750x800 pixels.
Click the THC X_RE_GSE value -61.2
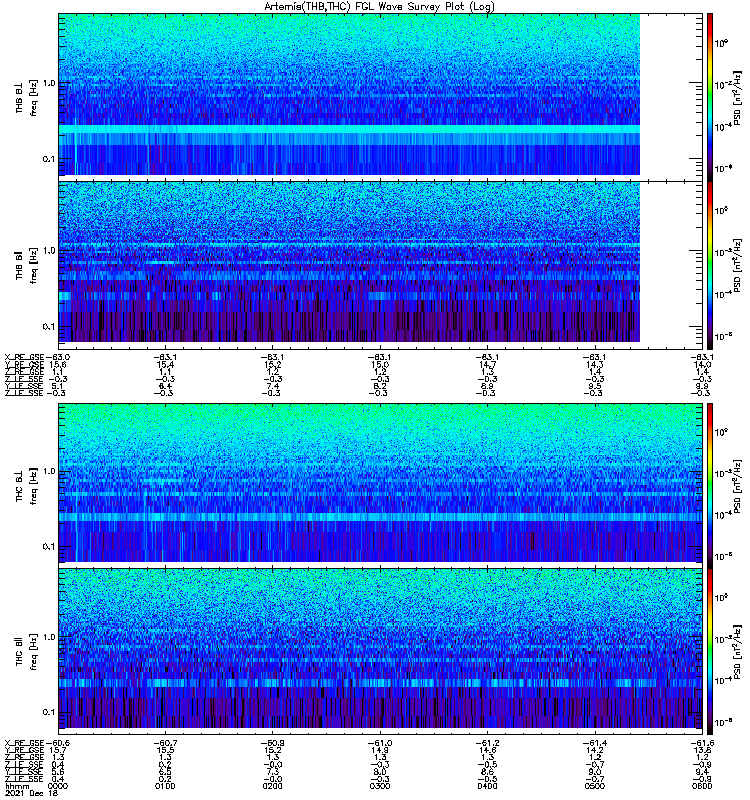(x=487, y=743)
